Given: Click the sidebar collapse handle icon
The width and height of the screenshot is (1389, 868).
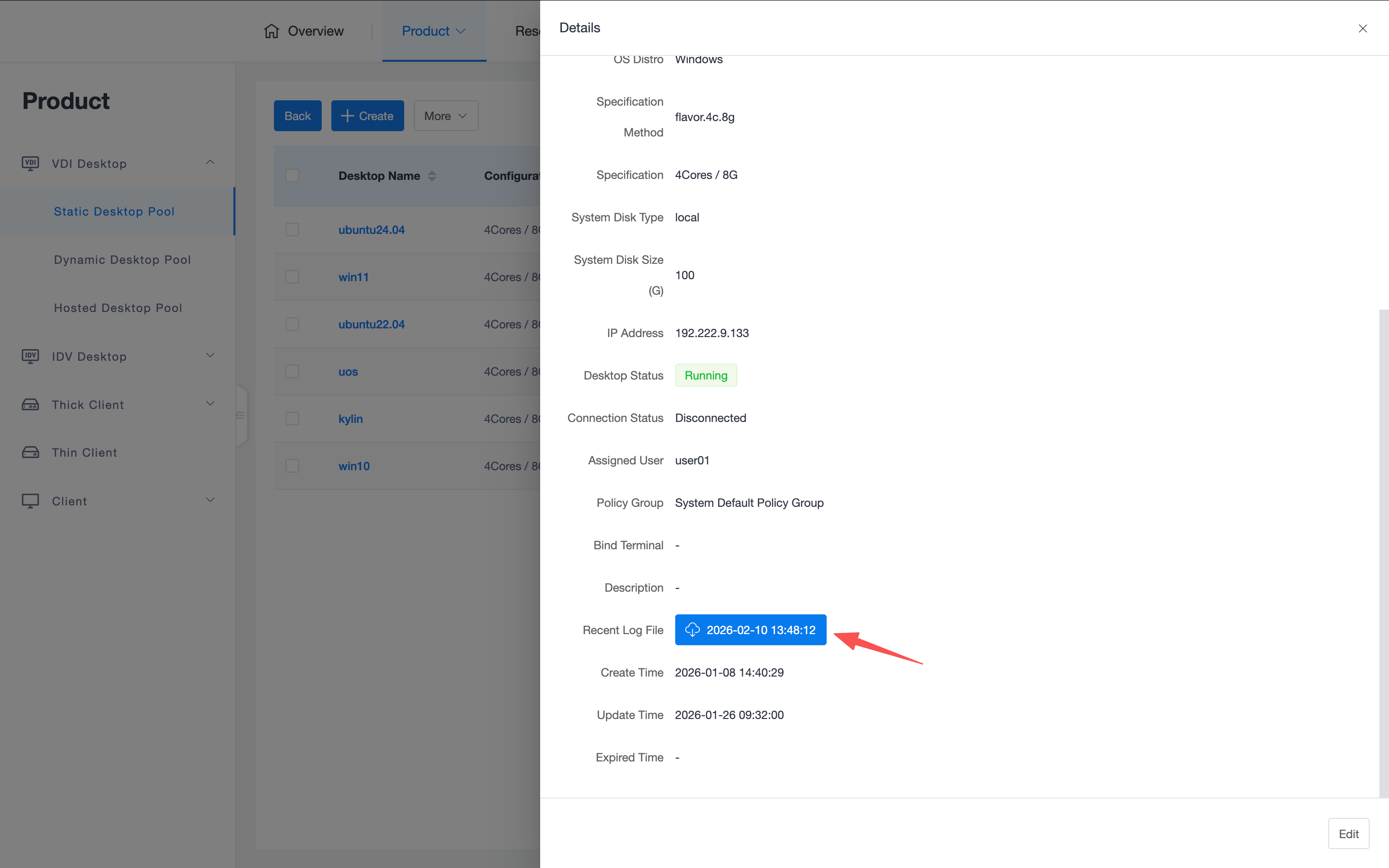Looking at the screenshot, I should [x=241, y=415].
